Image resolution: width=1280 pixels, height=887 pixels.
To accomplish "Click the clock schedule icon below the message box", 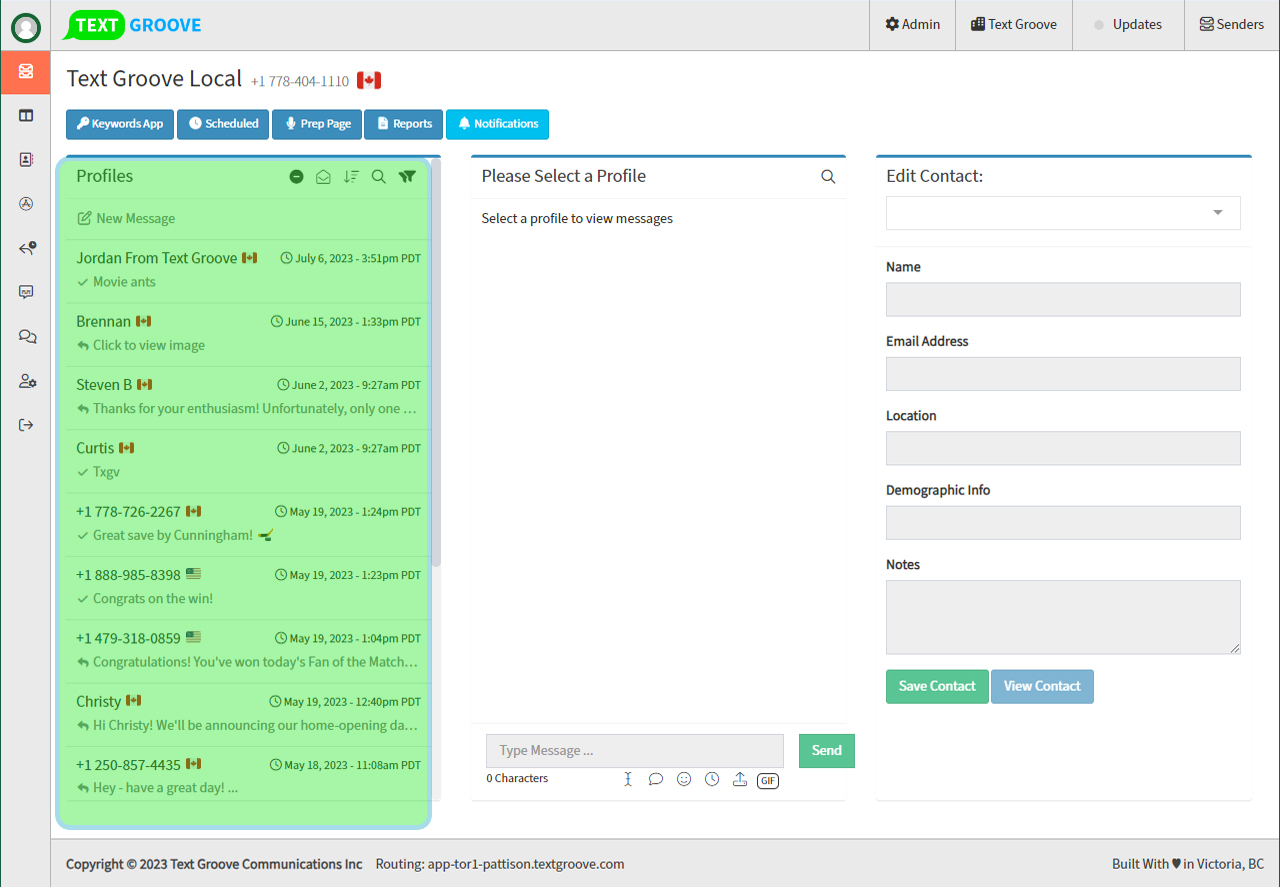I will click(x=712, y=779).
